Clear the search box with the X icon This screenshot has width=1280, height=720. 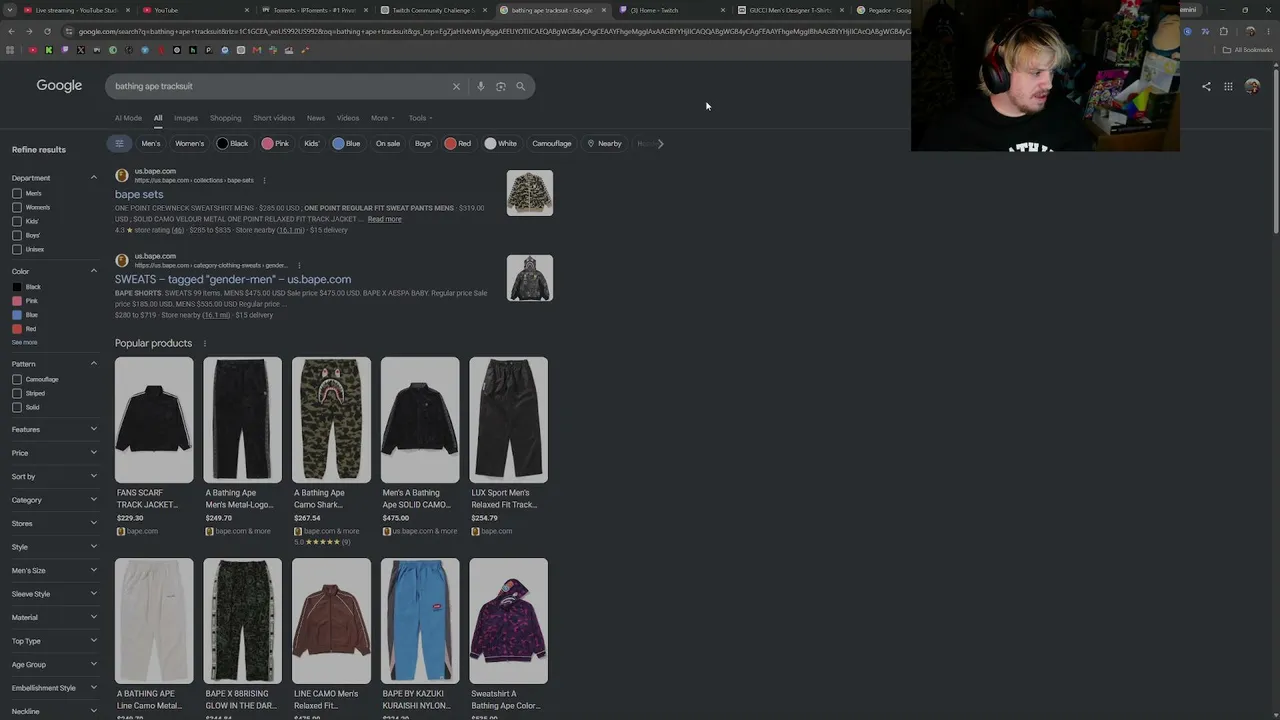click(456, 86)
